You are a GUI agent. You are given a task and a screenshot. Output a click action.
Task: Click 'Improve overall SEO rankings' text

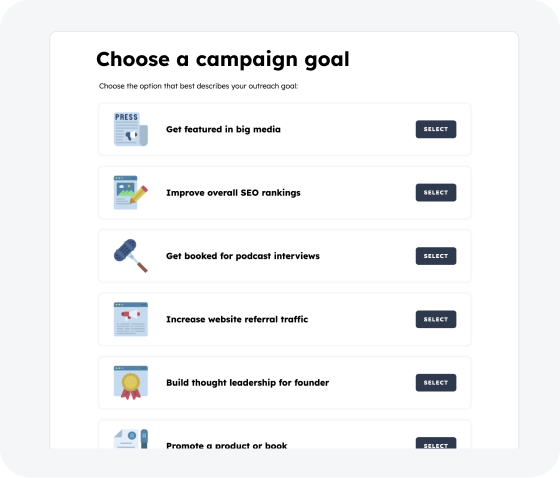coord(233,193)
